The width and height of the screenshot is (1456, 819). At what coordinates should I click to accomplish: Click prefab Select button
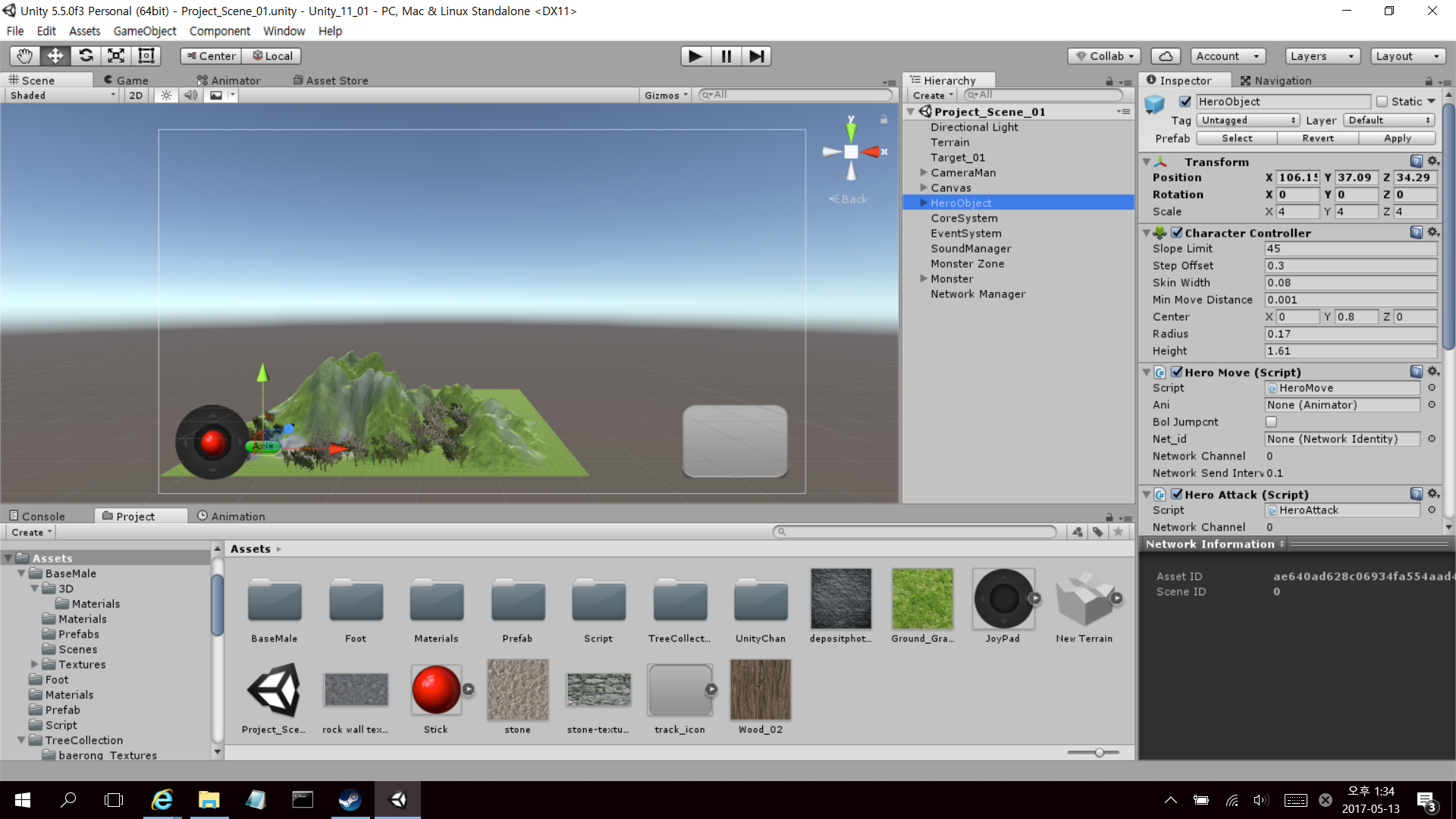(1237, 138)
